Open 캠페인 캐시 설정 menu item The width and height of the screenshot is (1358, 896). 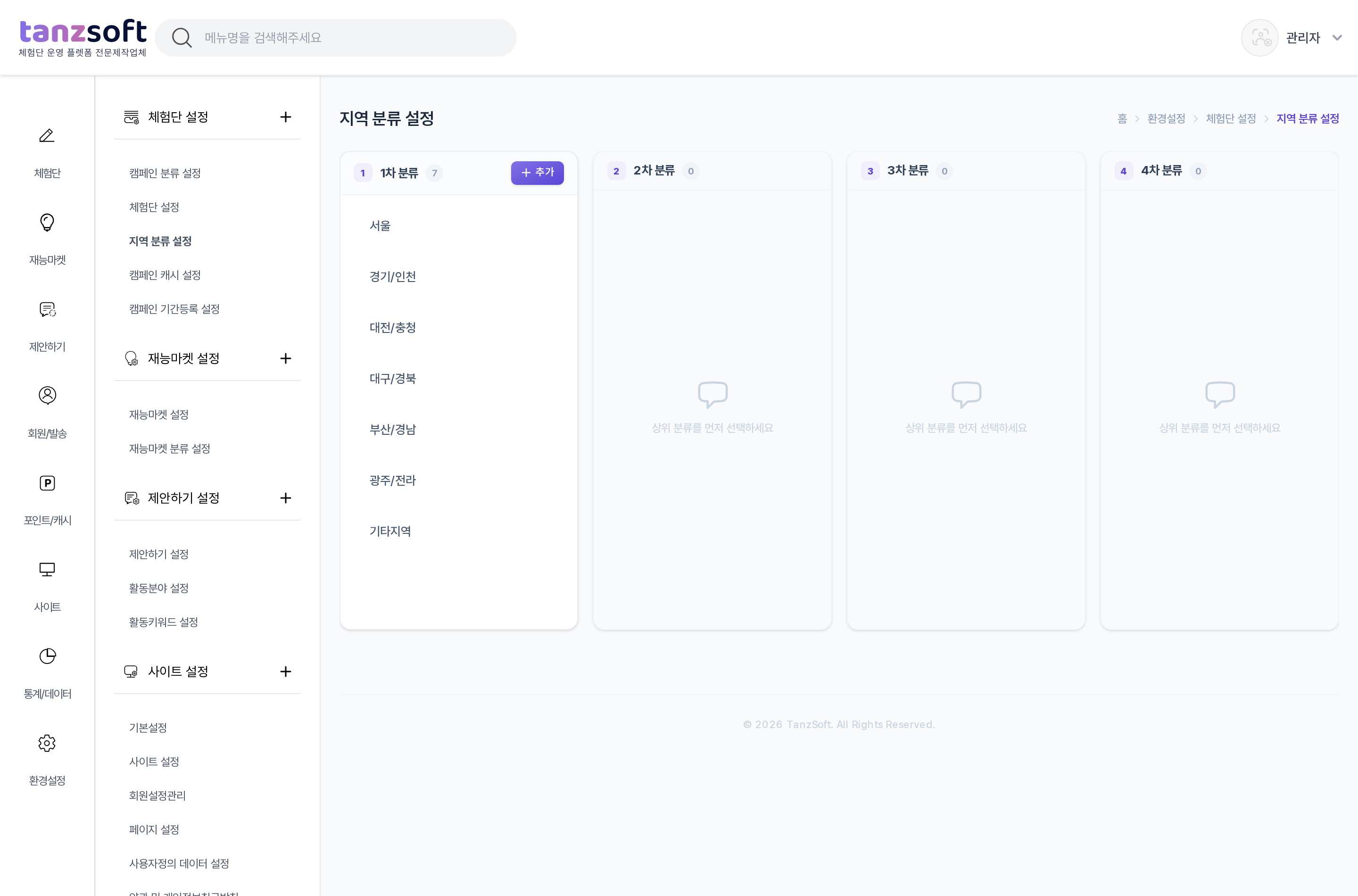click(x=165, y=275)
